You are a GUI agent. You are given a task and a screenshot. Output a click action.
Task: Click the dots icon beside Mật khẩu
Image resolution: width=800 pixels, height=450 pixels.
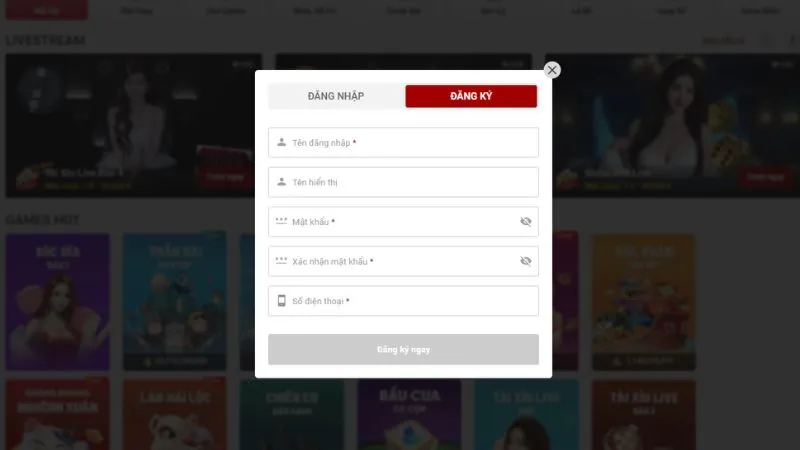pos(281,220)
